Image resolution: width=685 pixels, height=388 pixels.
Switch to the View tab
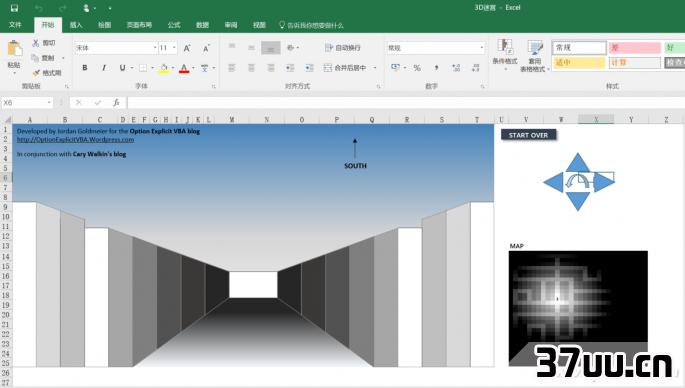tap(259, 25)
